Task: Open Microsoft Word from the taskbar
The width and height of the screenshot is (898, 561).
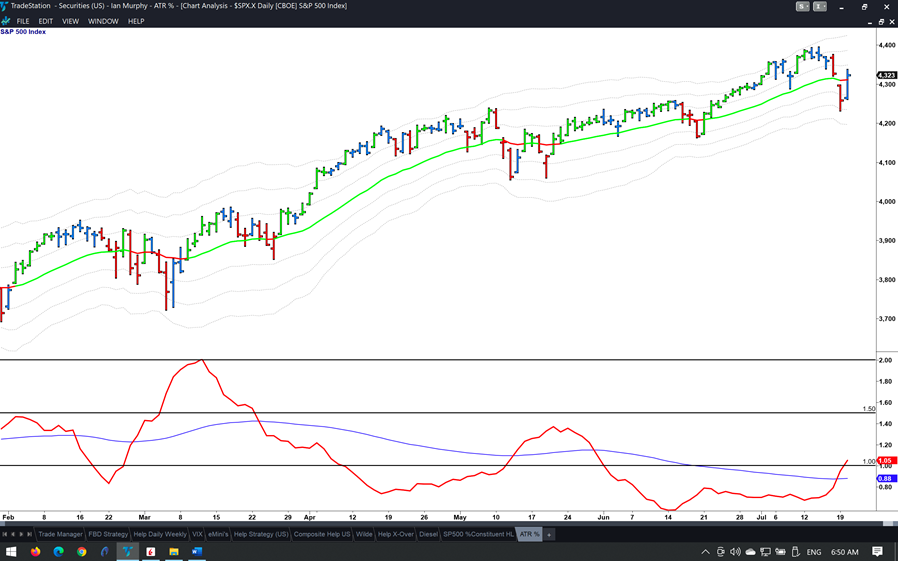Action: pos(197,552)
